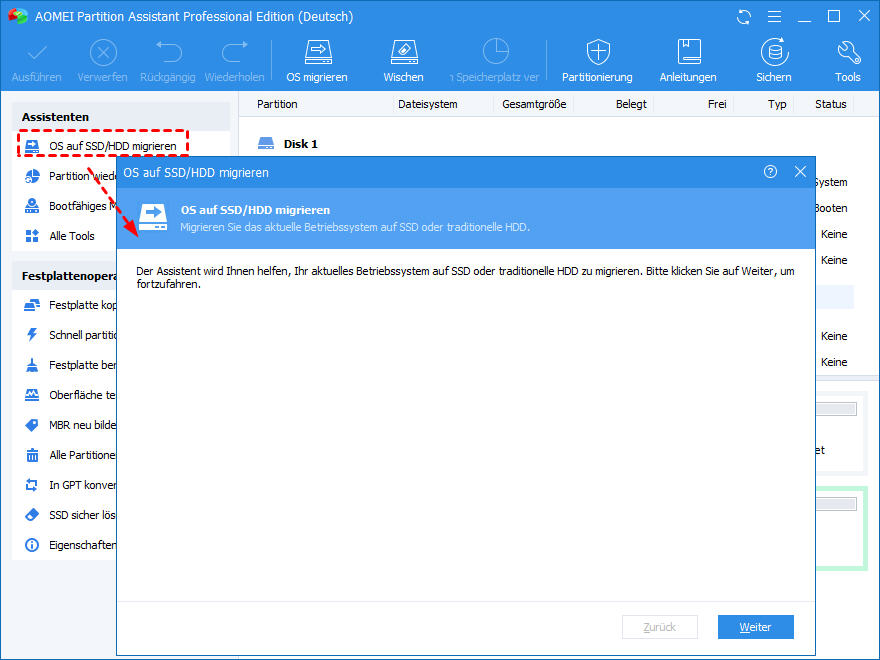Click the Status column header
Viewport: 880px width, 660px height.
(x=831, y=104)
